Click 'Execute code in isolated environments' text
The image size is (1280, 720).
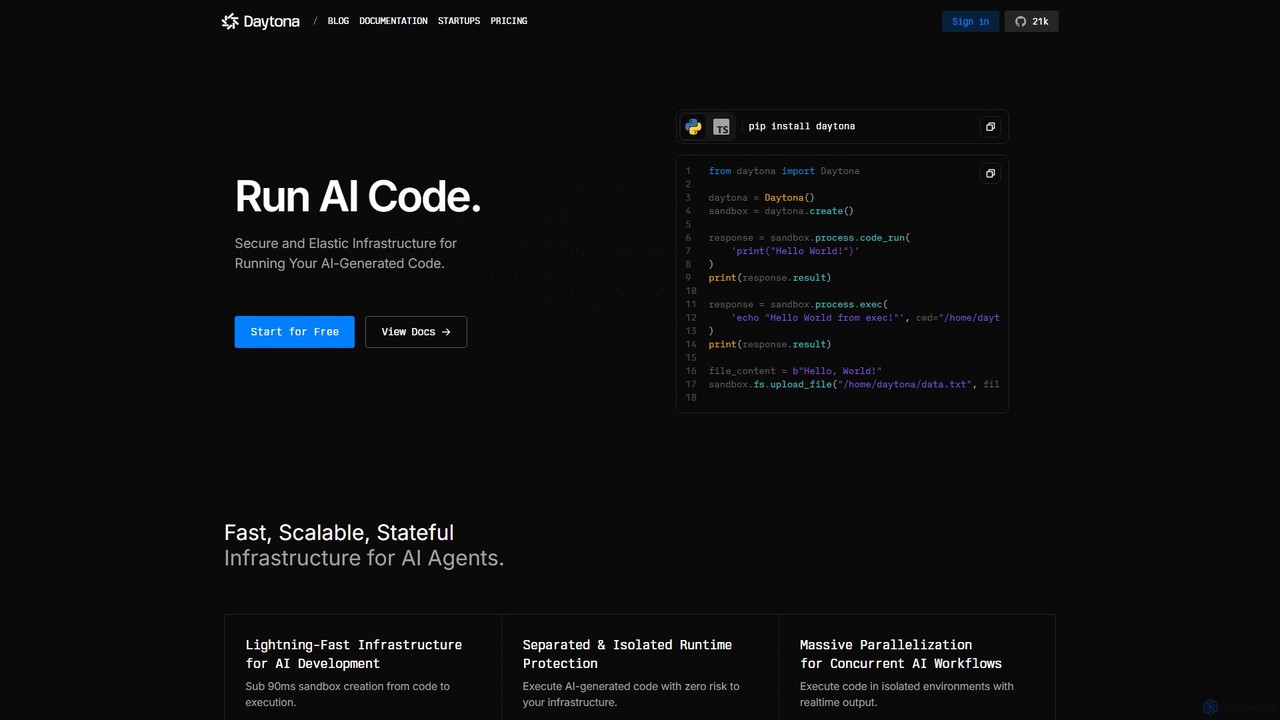coord(907,694)
